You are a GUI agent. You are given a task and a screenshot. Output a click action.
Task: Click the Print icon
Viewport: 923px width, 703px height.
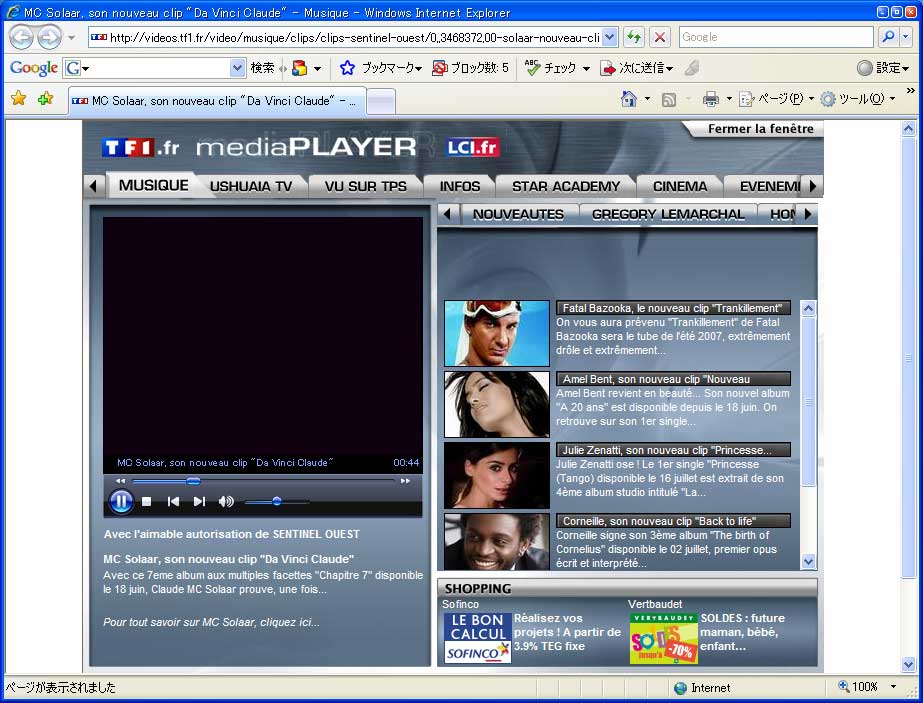[x=710, y=99]
